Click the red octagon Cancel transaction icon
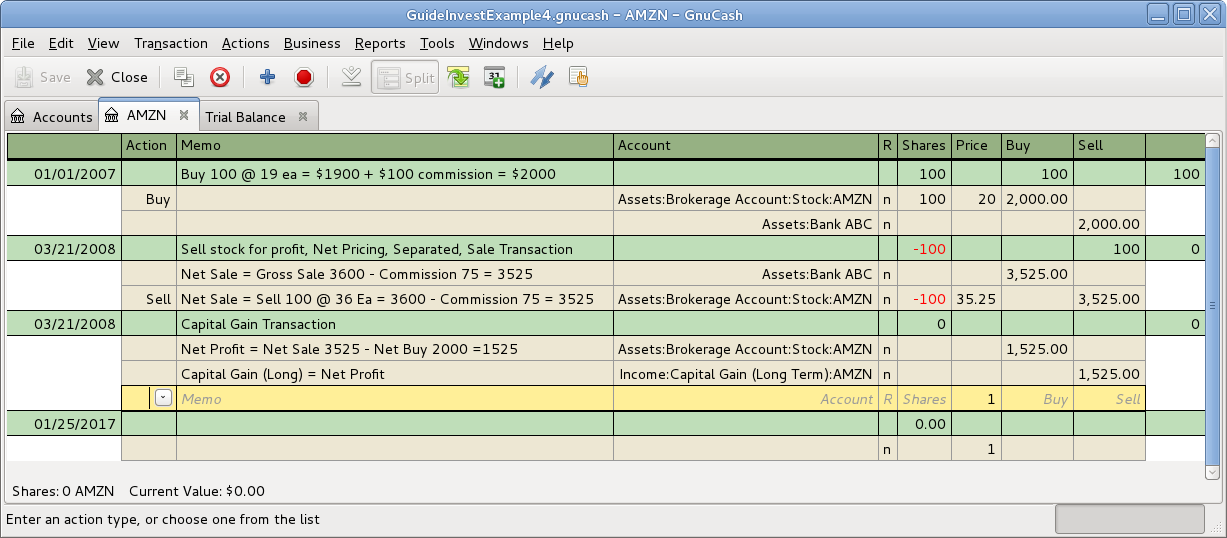Viewport: 1227px width, 538px height. pos(305,77)
